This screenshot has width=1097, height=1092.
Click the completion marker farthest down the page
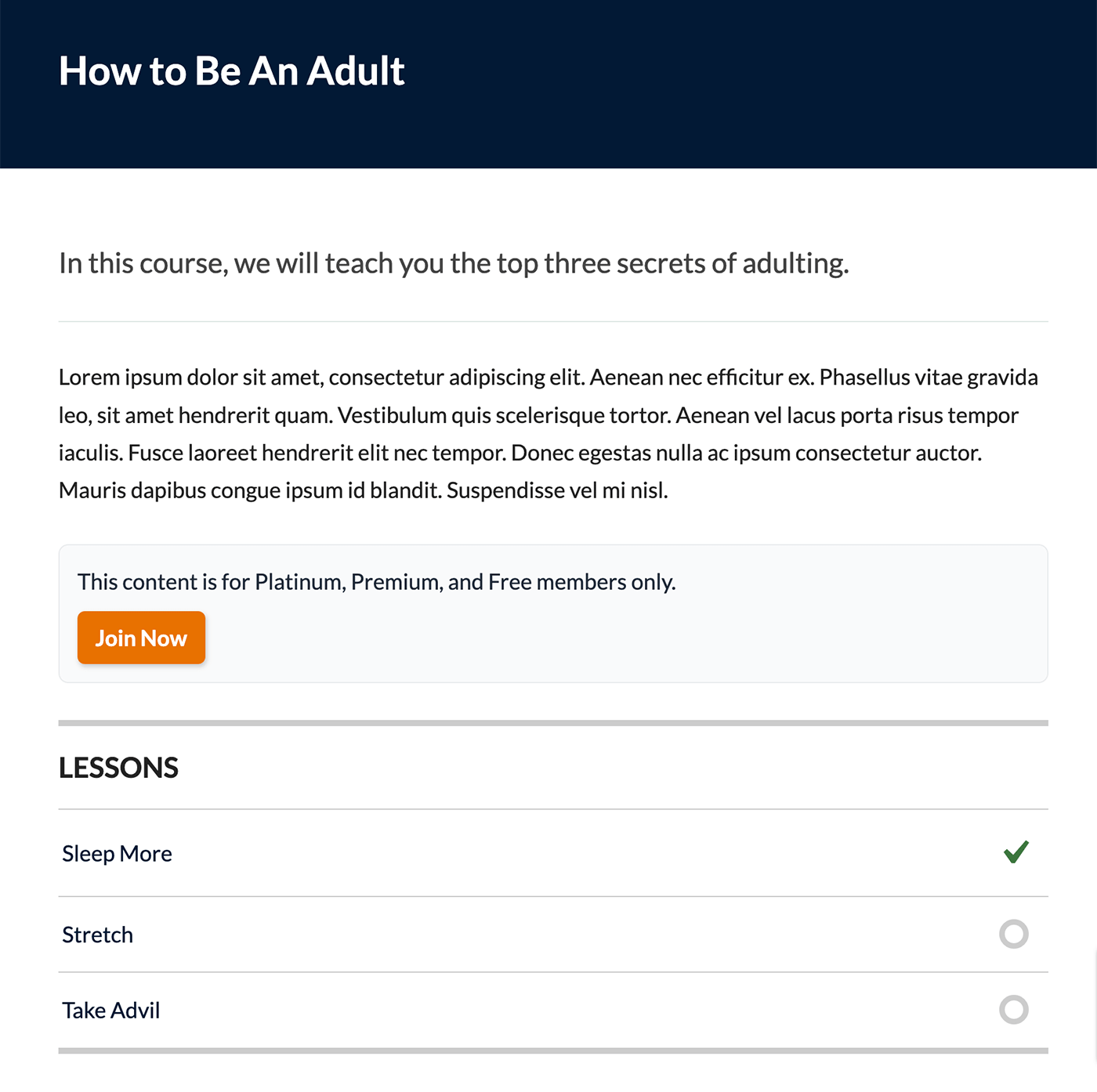point(1013,1010)
